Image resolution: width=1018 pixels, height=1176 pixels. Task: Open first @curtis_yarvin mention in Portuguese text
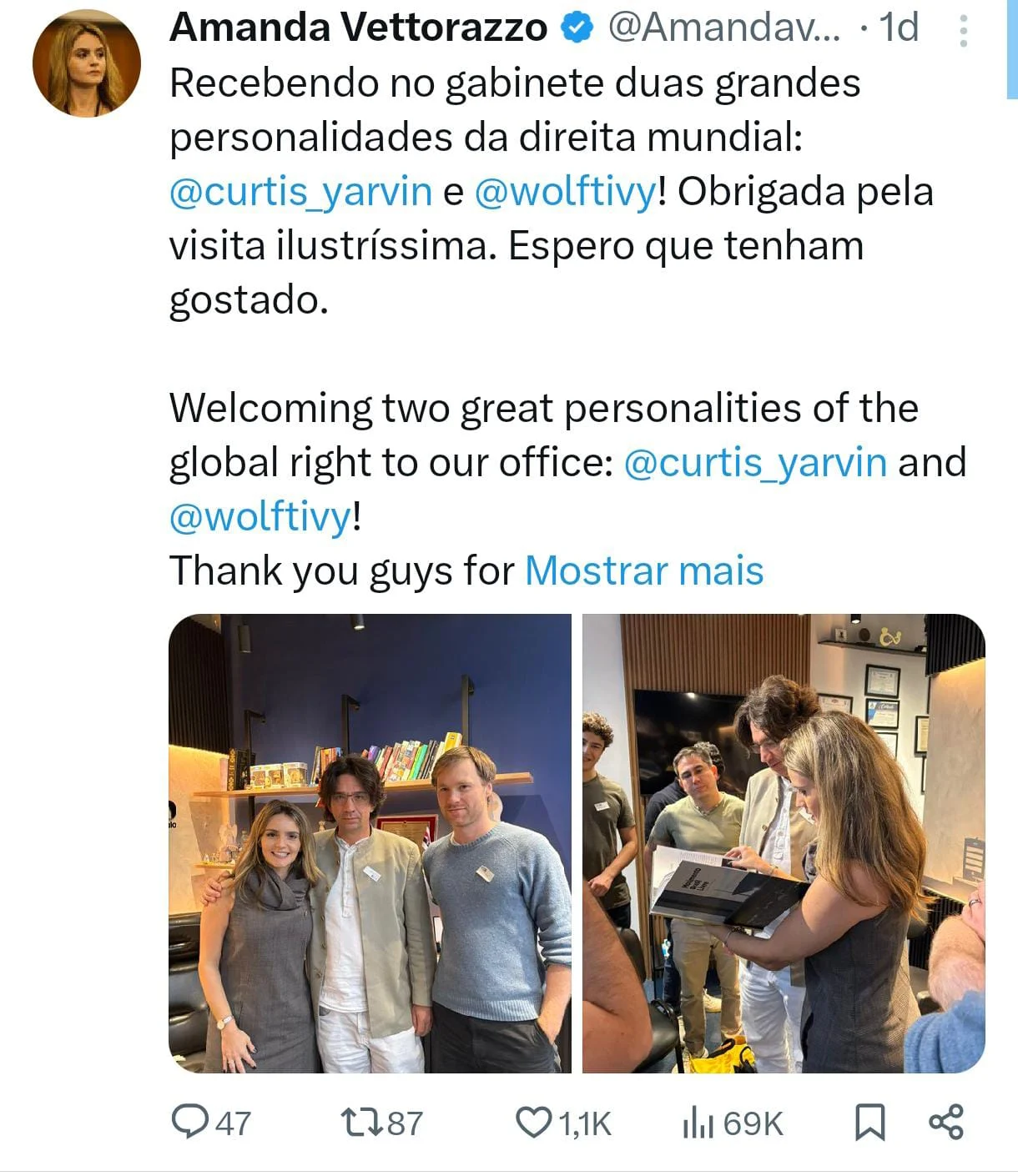(300, 192)
